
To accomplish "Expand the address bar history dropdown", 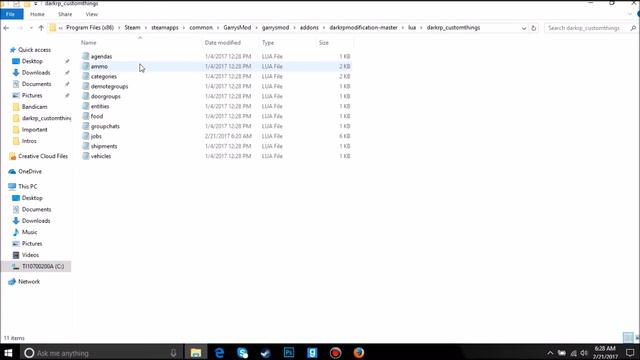I will pos(524,28).
